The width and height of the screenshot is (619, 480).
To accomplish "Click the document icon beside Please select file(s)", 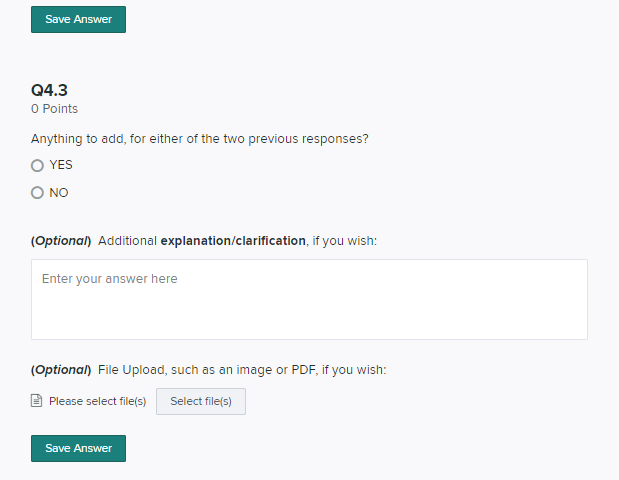I will [37, 401].
